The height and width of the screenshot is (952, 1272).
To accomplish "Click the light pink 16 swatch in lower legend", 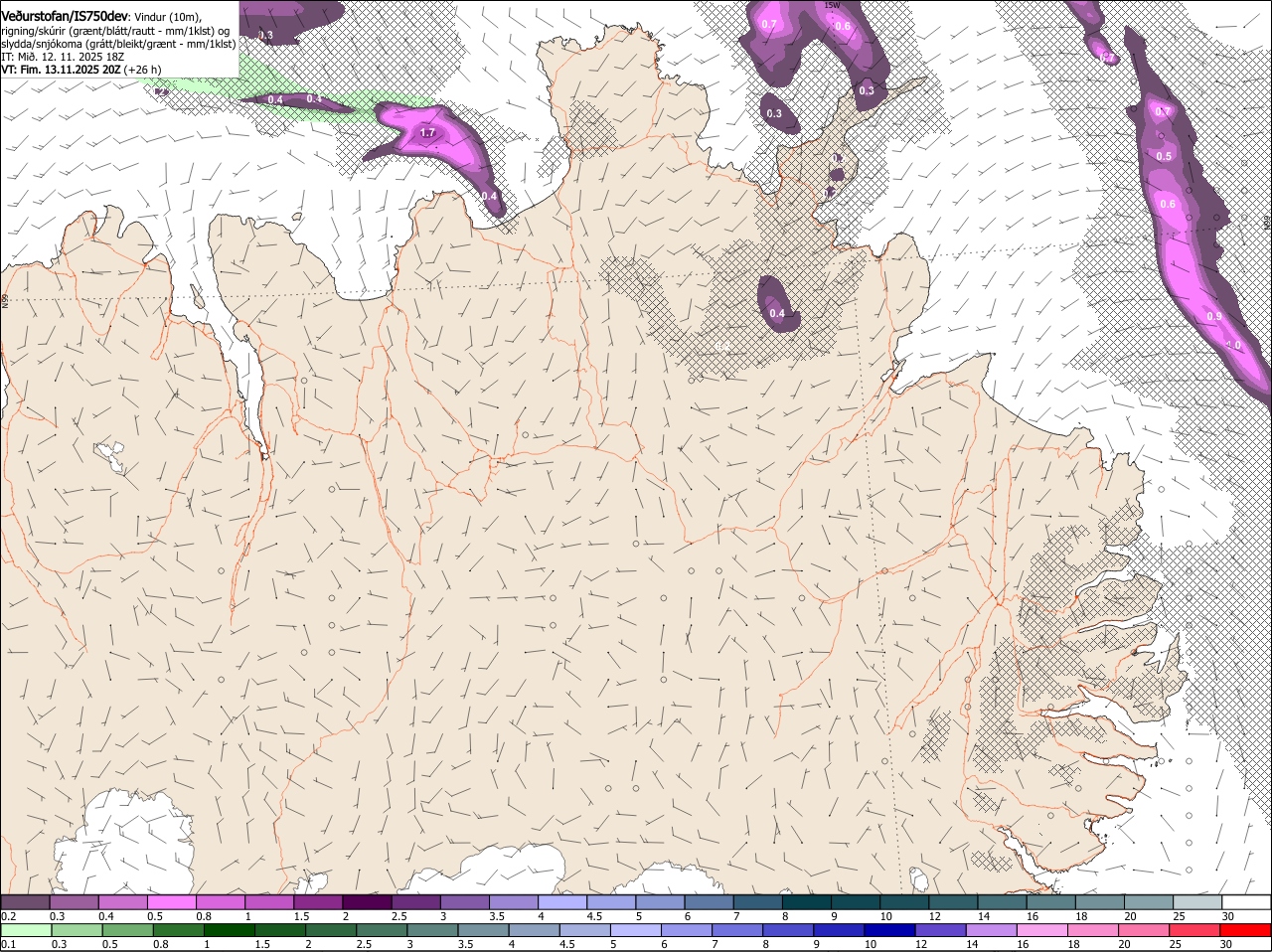I will click(x=1042, y=931).
